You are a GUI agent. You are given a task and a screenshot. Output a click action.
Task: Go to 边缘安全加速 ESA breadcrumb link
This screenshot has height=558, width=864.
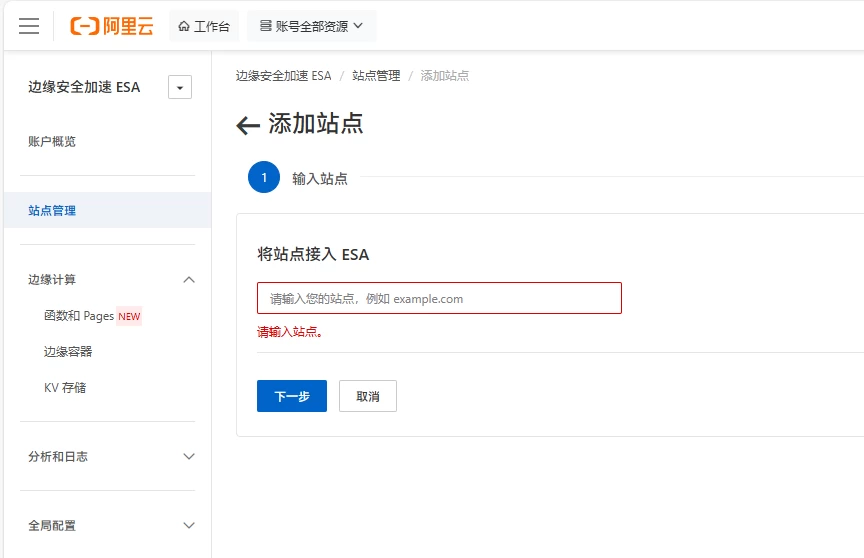pyautogui.click(x=283, y=76)
